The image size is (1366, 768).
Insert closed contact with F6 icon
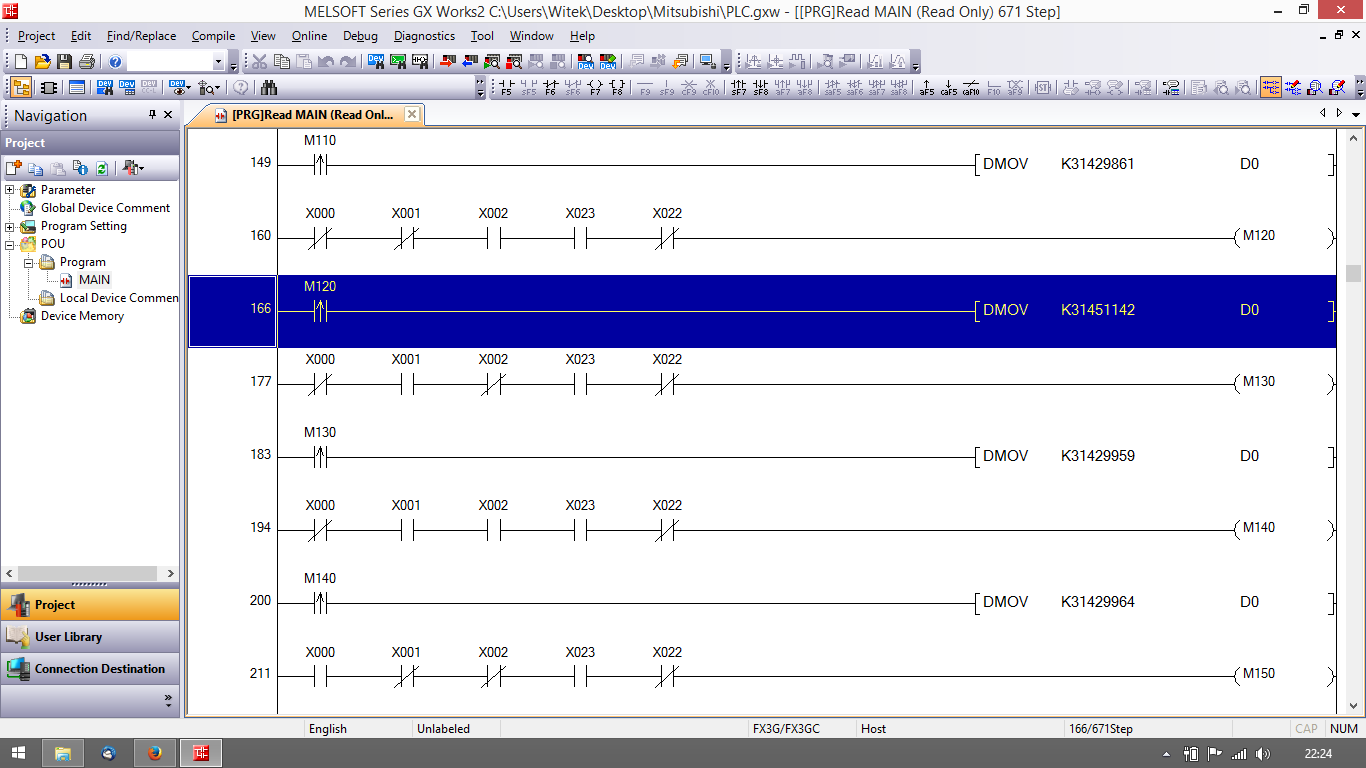tap(550, 88)
